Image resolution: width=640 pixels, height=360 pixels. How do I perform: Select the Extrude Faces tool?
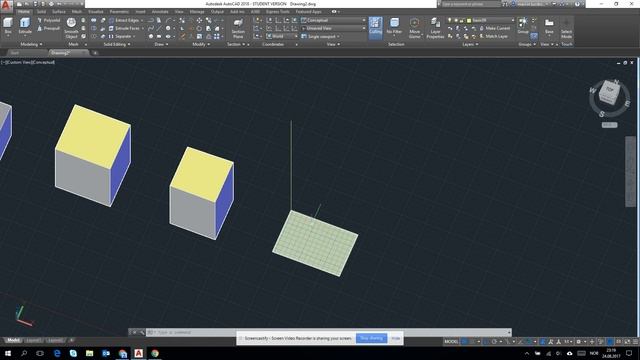click(x=124, y=29)
